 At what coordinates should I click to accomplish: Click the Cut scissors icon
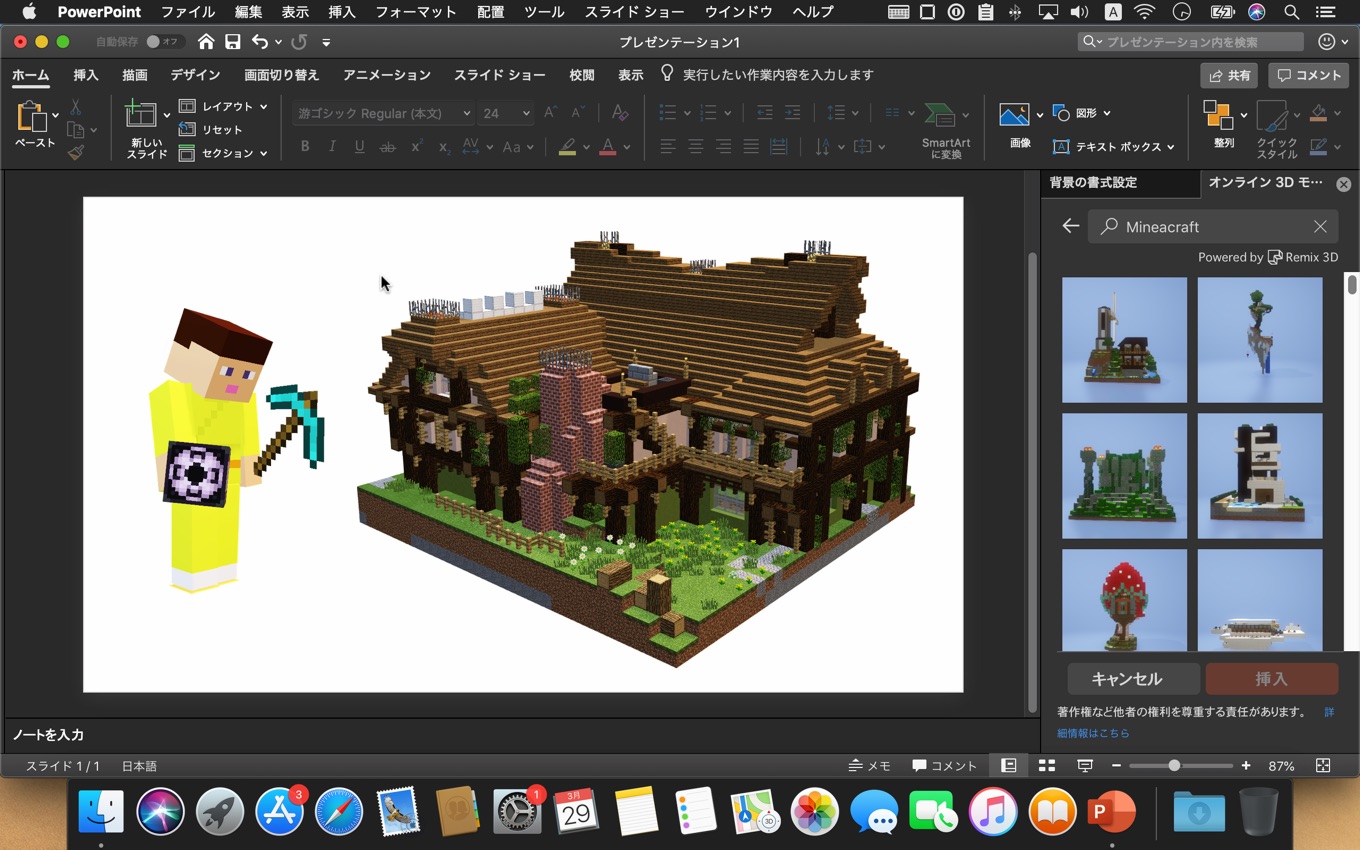pyautogui.click(x=75, y=108)
